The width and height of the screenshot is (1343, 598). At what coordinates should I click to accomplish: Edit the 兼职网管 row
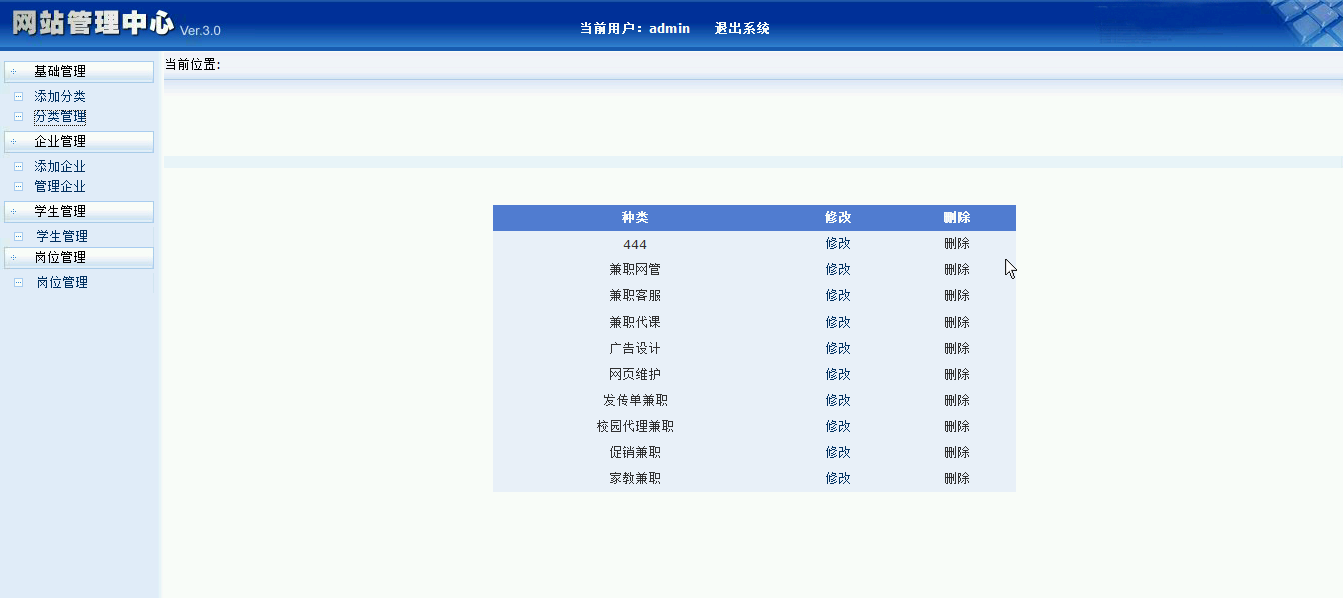click(x=838, y=269)
